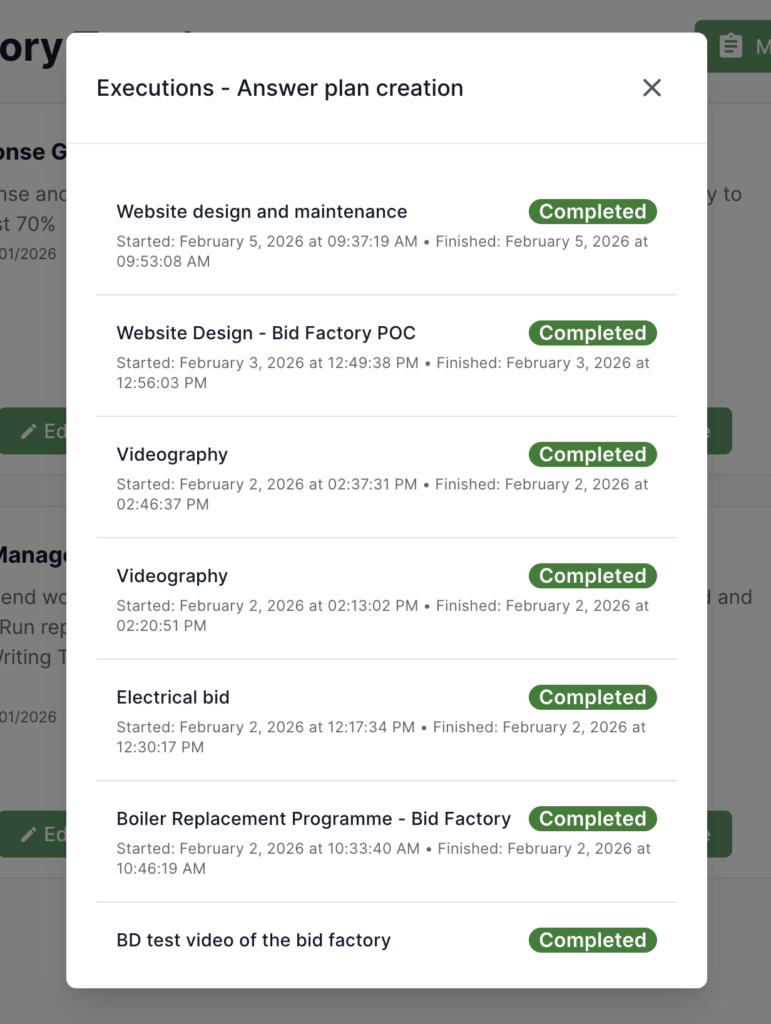Open the Website design and maintenance execution
The width and height of the screenshot is (771, 1024).
point(262,212)
